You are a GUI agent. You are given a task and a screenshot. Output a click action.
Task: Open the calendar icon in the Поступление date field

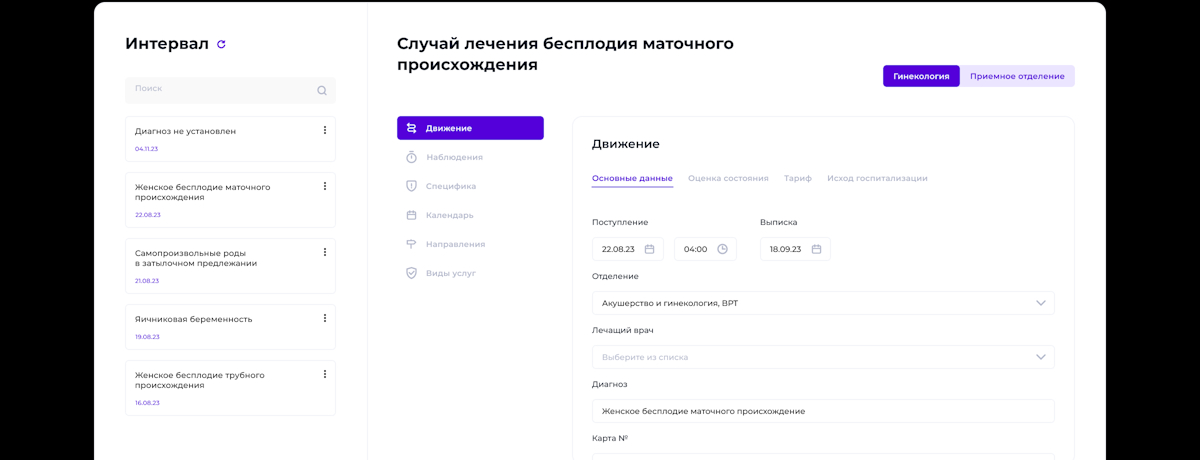649,249
